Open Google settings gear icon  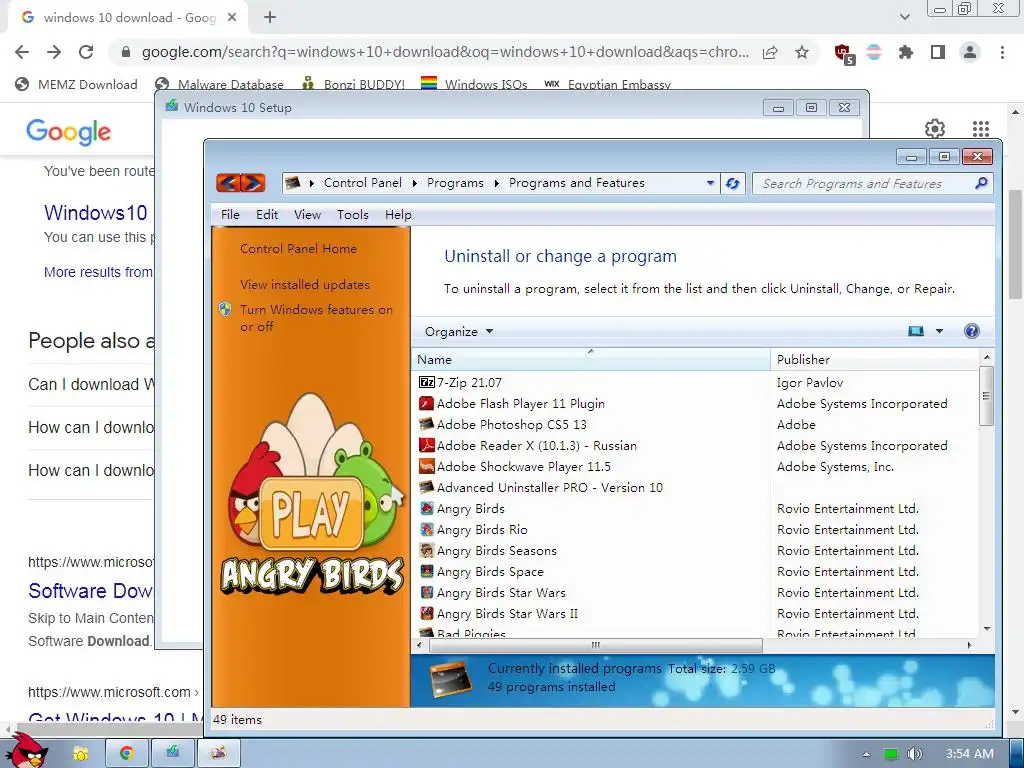point(935,129)
